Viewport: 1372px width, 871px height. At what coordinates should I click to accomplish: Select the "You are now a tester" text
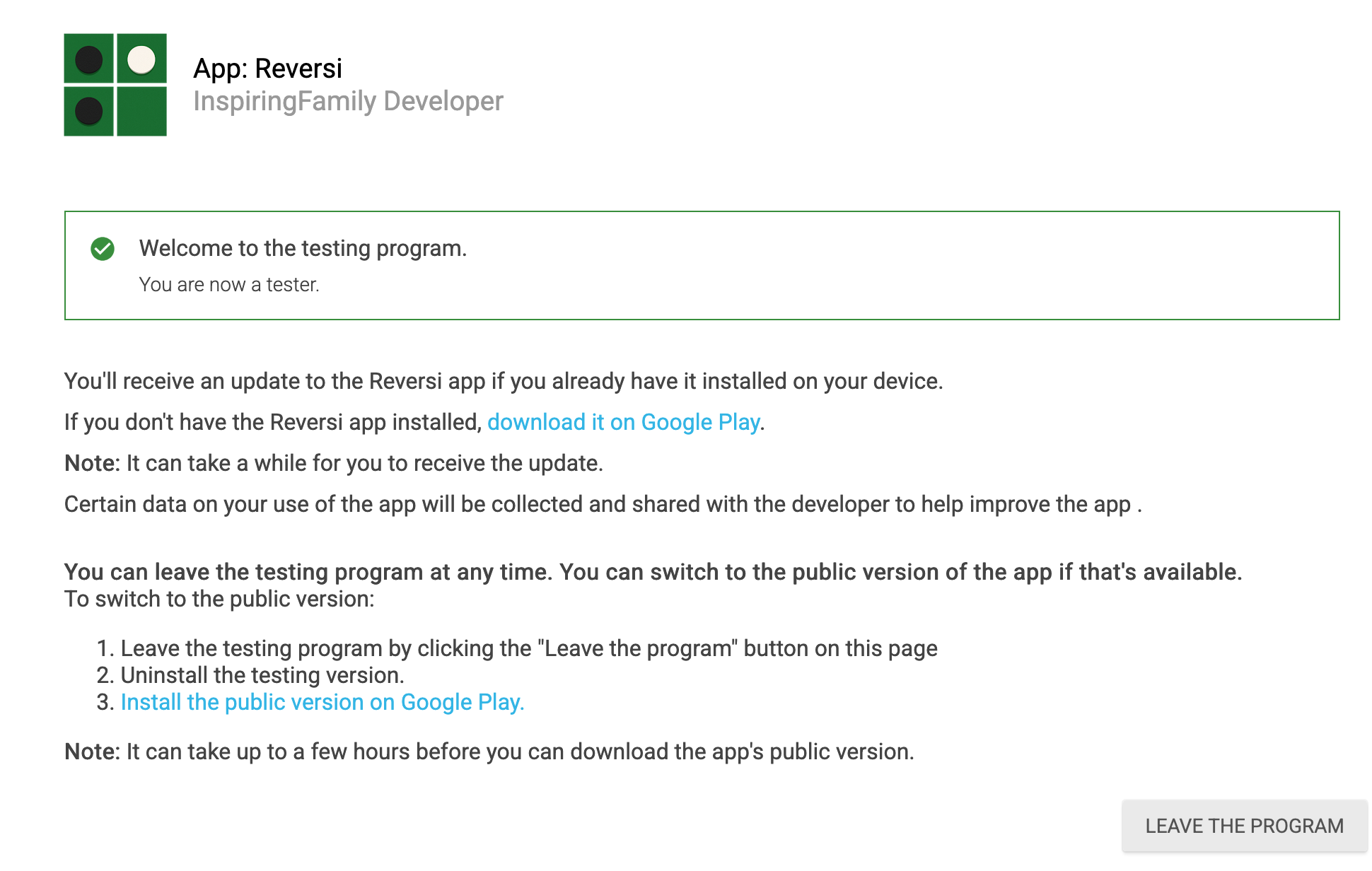[230, 284]
